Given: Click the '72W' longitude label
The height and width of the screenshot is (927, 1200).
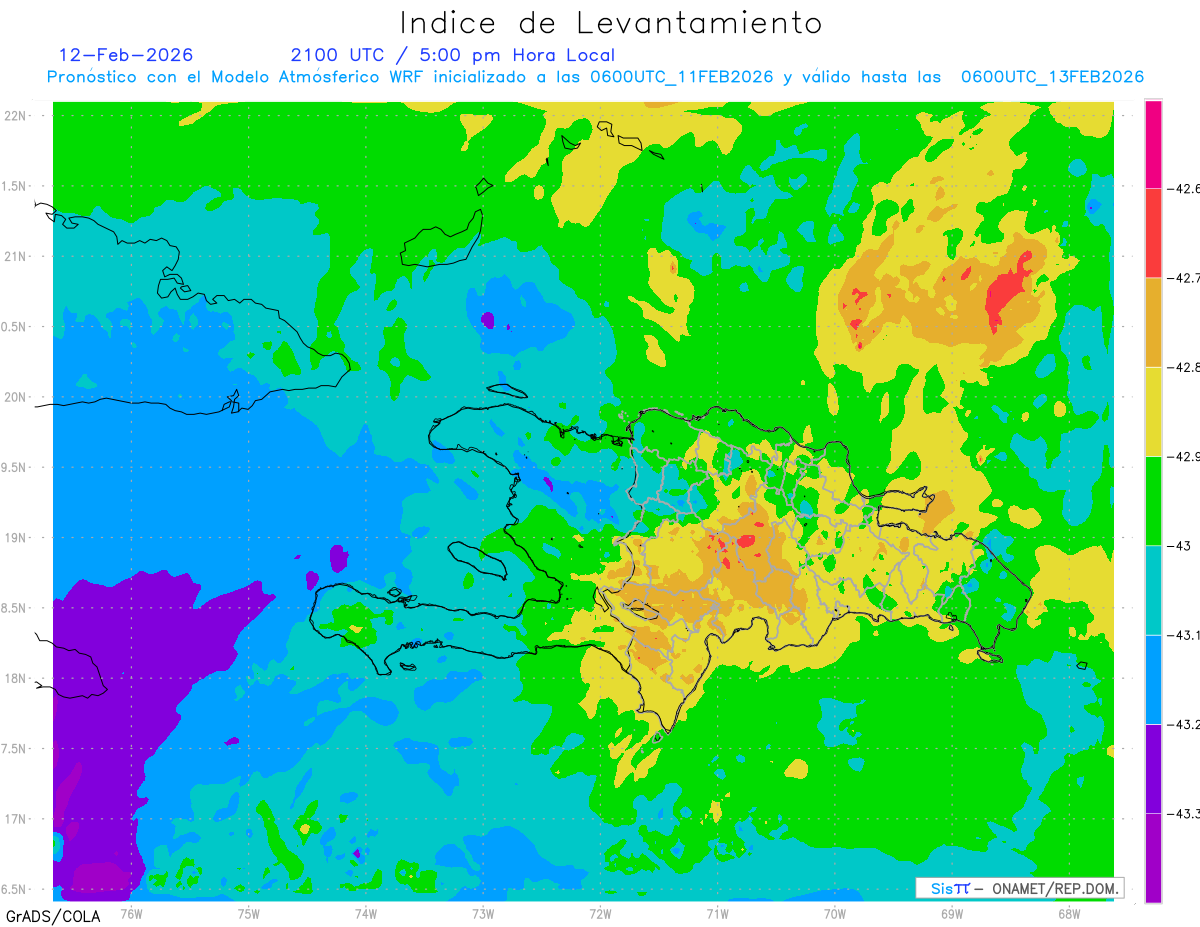Looking at the screenshot, I should point(600,913).
